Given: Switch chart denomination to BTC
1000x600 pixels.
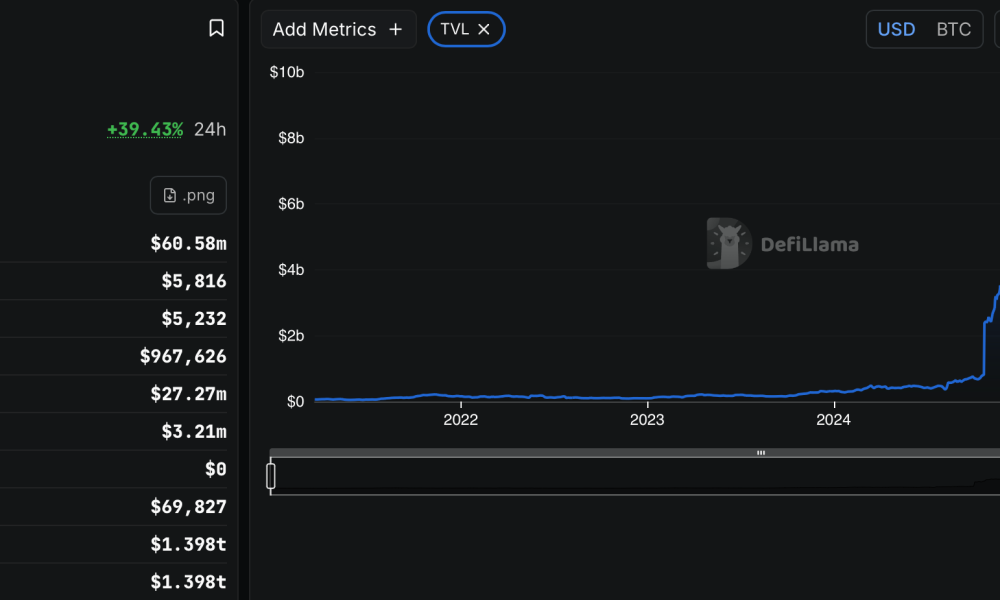Looking at the screenshot, I should point(953,30).
